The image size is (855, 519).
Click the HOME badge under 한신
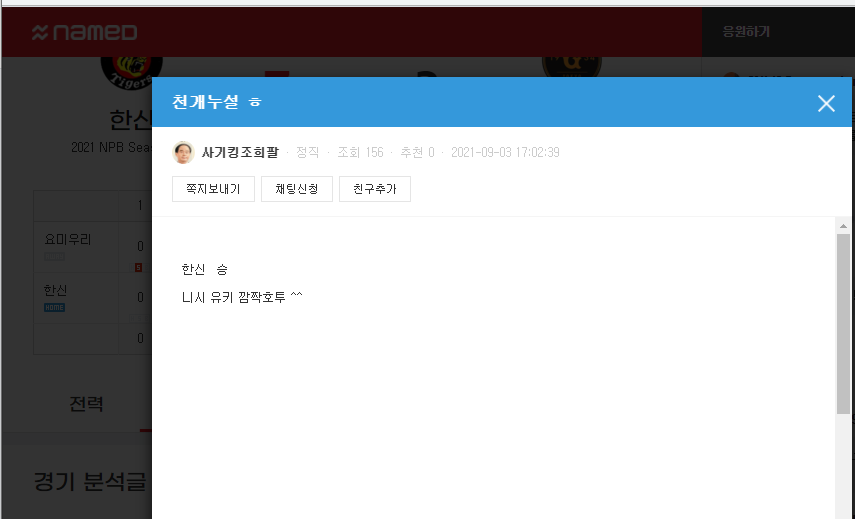54,307
